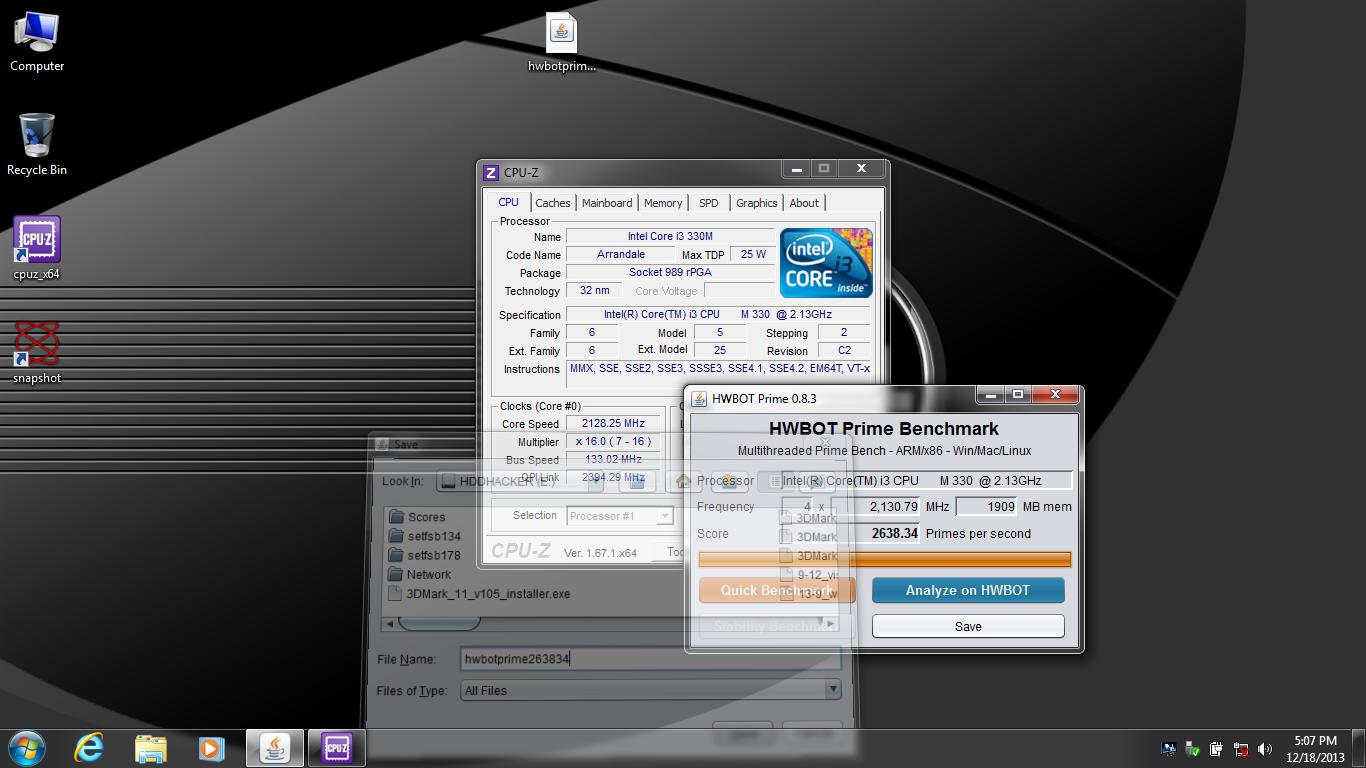Select 3DMark_11_v105_installer.exe file
This screenshot has width=1366, height=768.
coord(479,593)
